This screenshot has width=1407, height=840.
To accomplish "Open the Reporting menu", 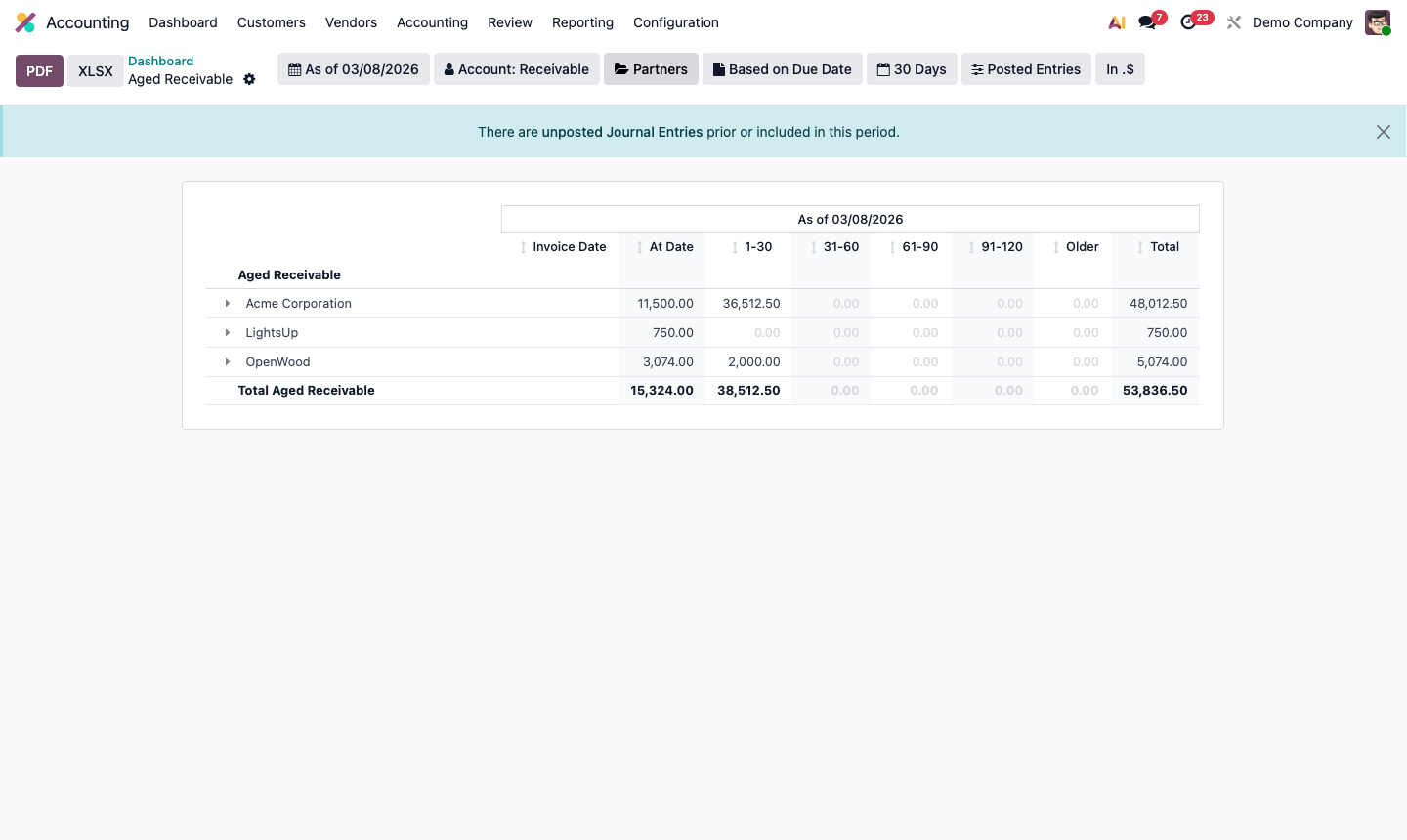I will (x=582, y=21).
